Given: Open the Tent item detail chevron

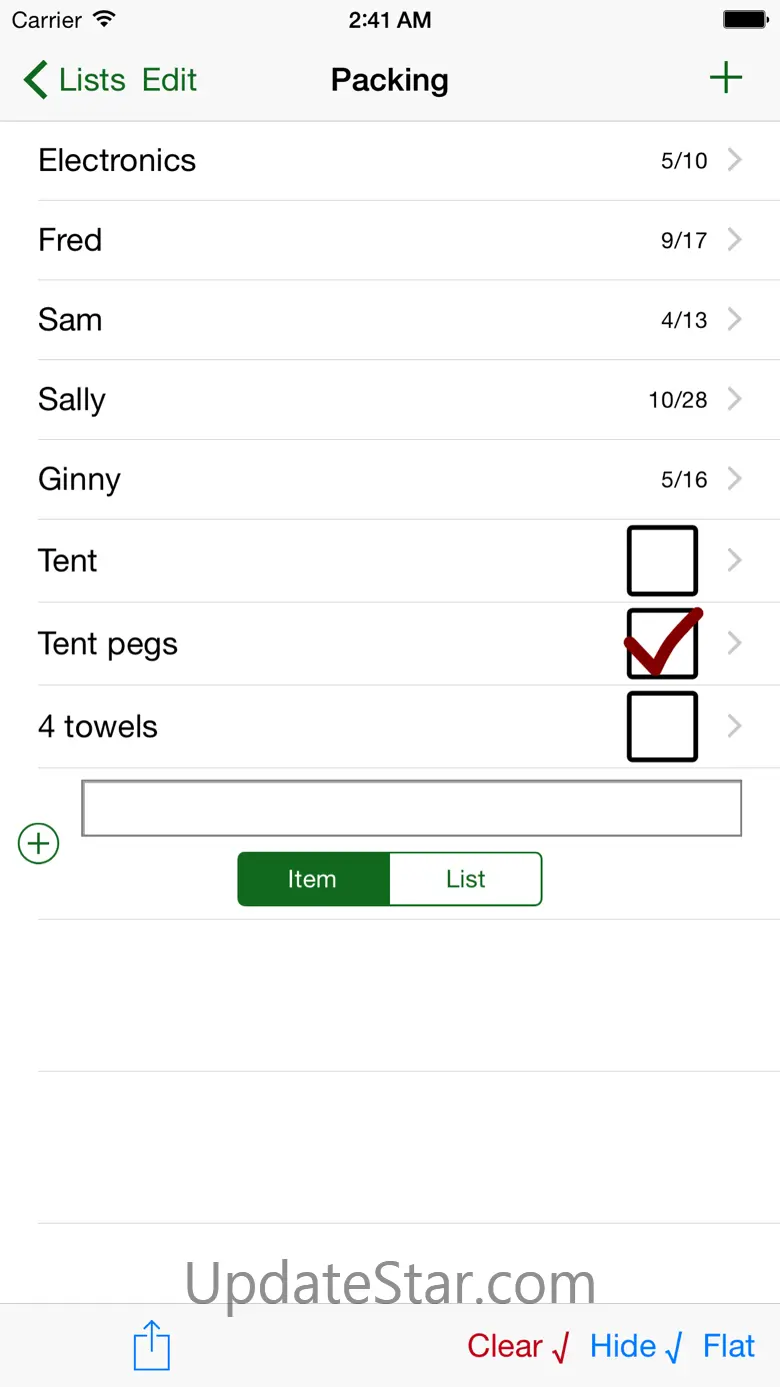Looking at the screenshot, I should point(735,560).
